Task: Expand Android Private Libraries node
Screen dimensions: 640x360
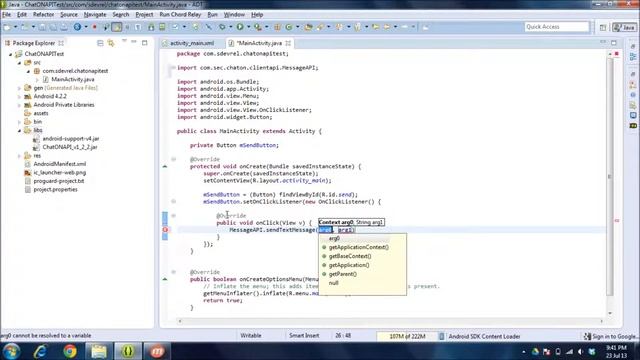Action: pyautogui.click(x=19, y=105)
